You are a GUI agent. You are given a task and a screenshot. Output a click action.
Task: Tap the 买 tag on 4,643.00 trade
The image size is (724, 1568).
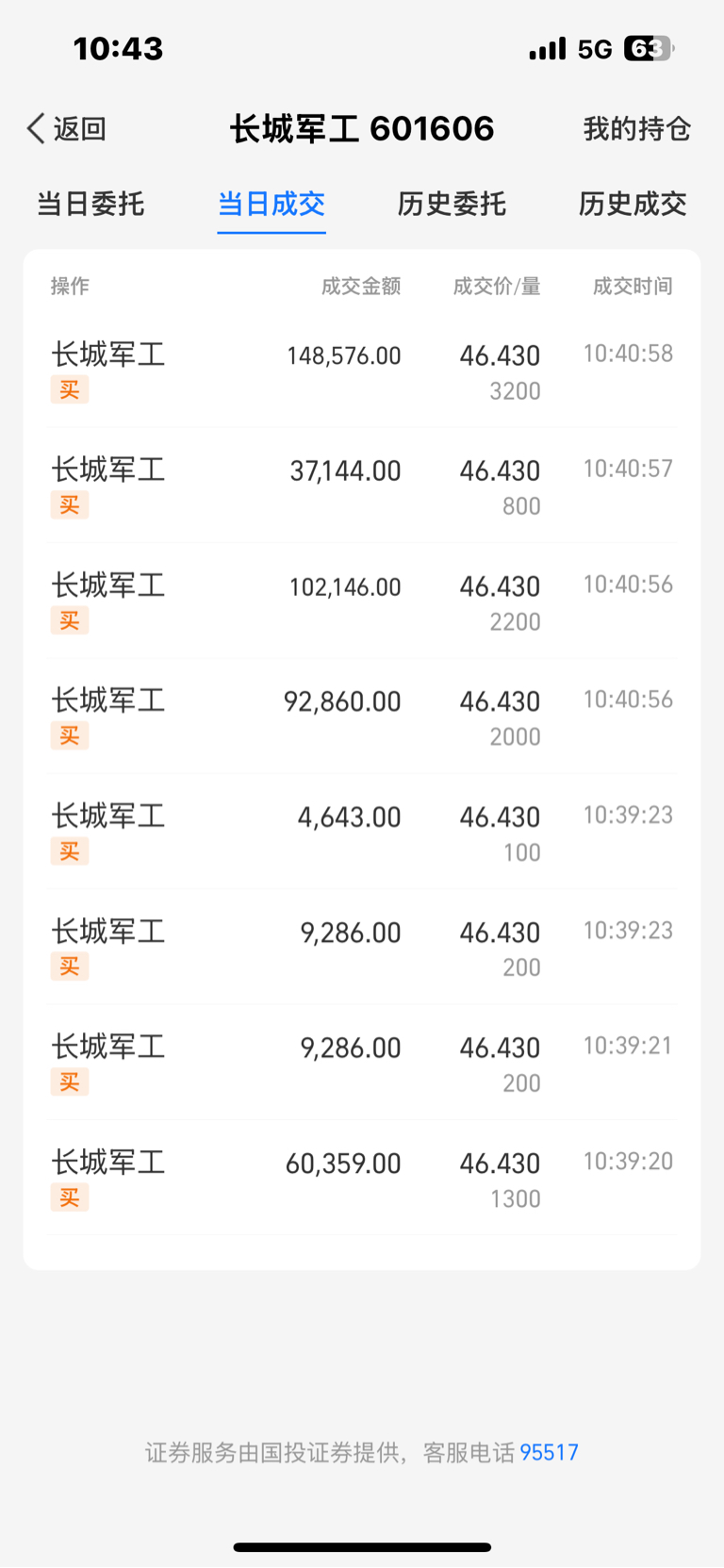point(70,851)
